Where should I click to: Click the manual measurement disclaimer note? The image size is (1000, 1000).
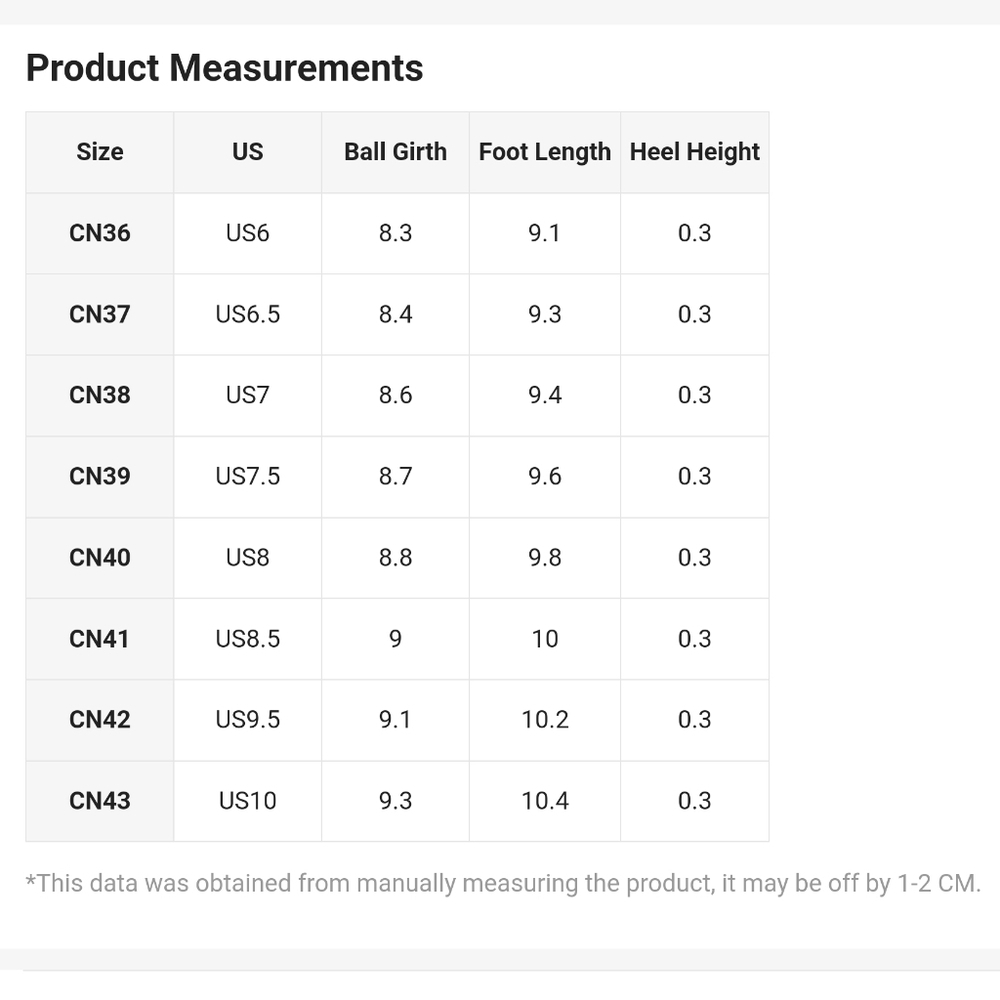click(503, 884)
